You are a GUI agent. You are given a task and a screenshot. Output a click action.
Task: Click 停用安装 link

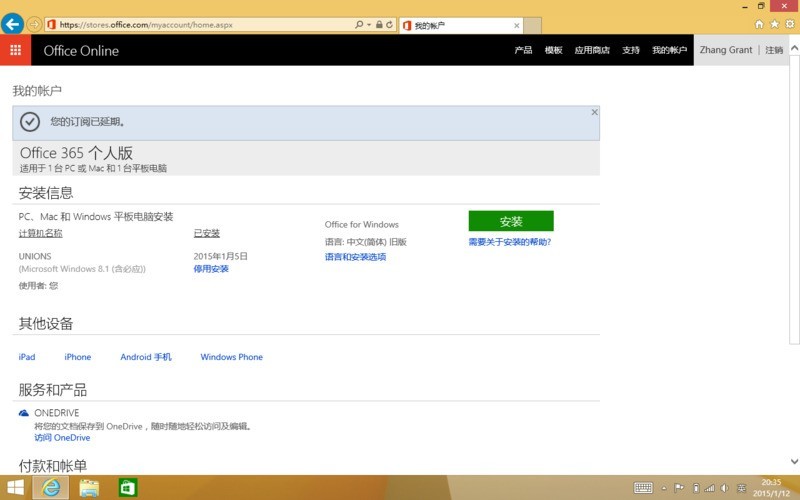[211, 269]
